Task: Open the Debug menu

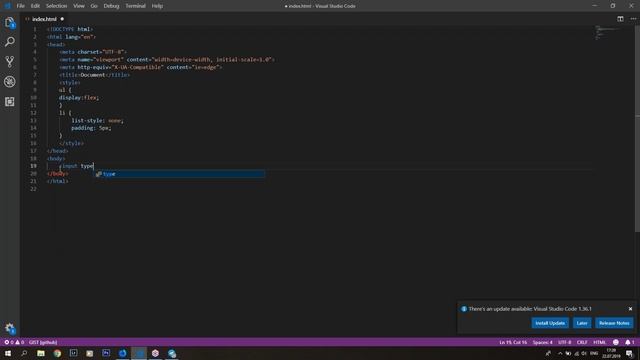Action: coord(111,6)
